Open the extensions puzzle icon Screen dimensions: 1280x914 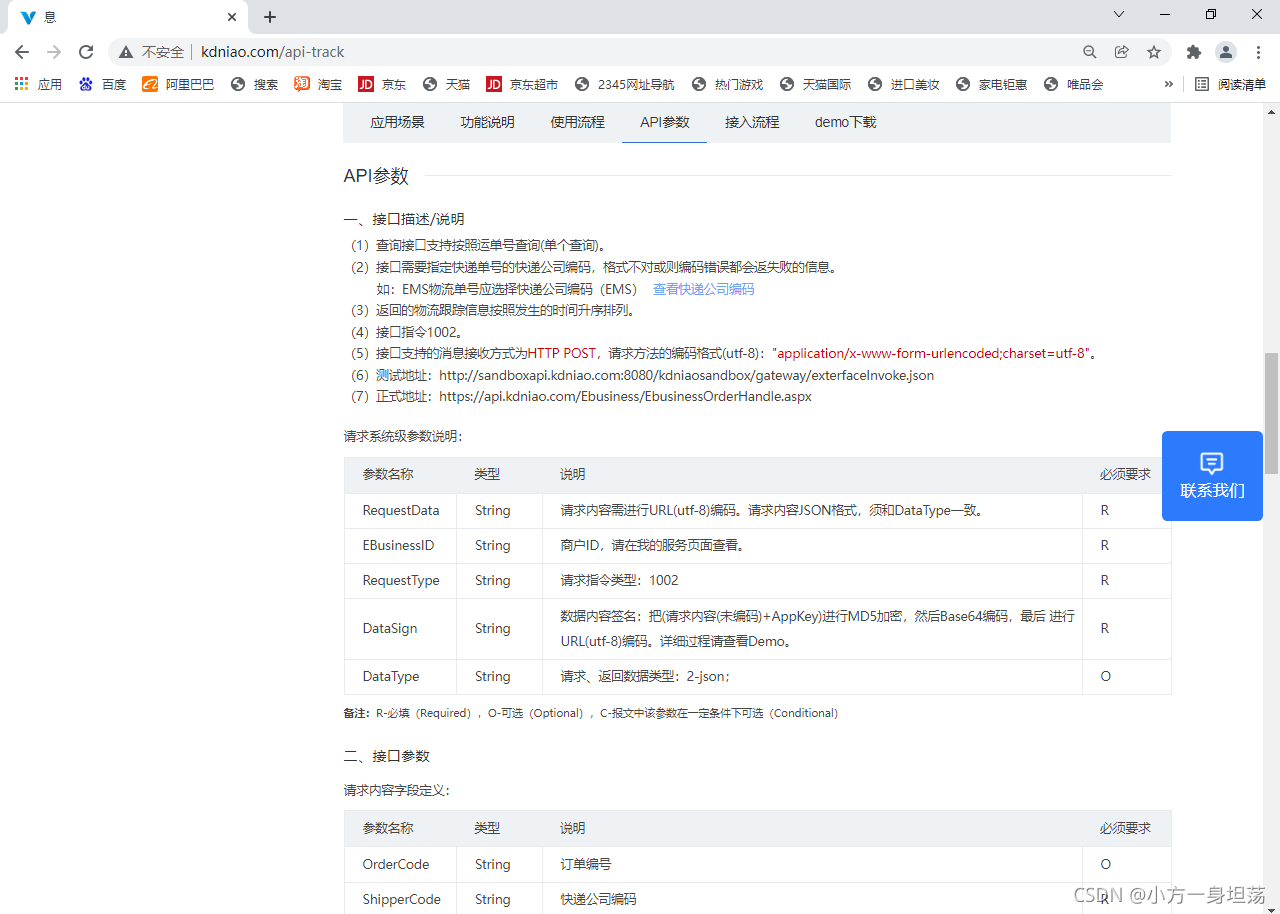pyautogui.click(x=1193, y=52)
